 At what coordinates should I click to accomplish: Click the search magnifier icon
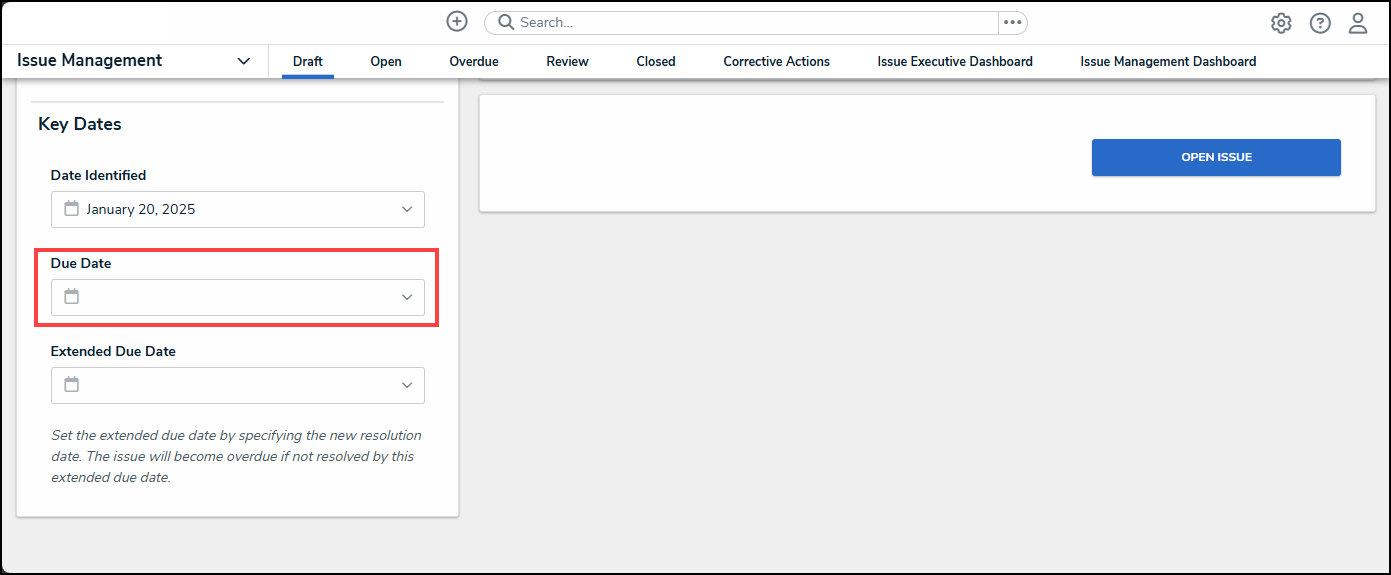click(x=506, y=22)
